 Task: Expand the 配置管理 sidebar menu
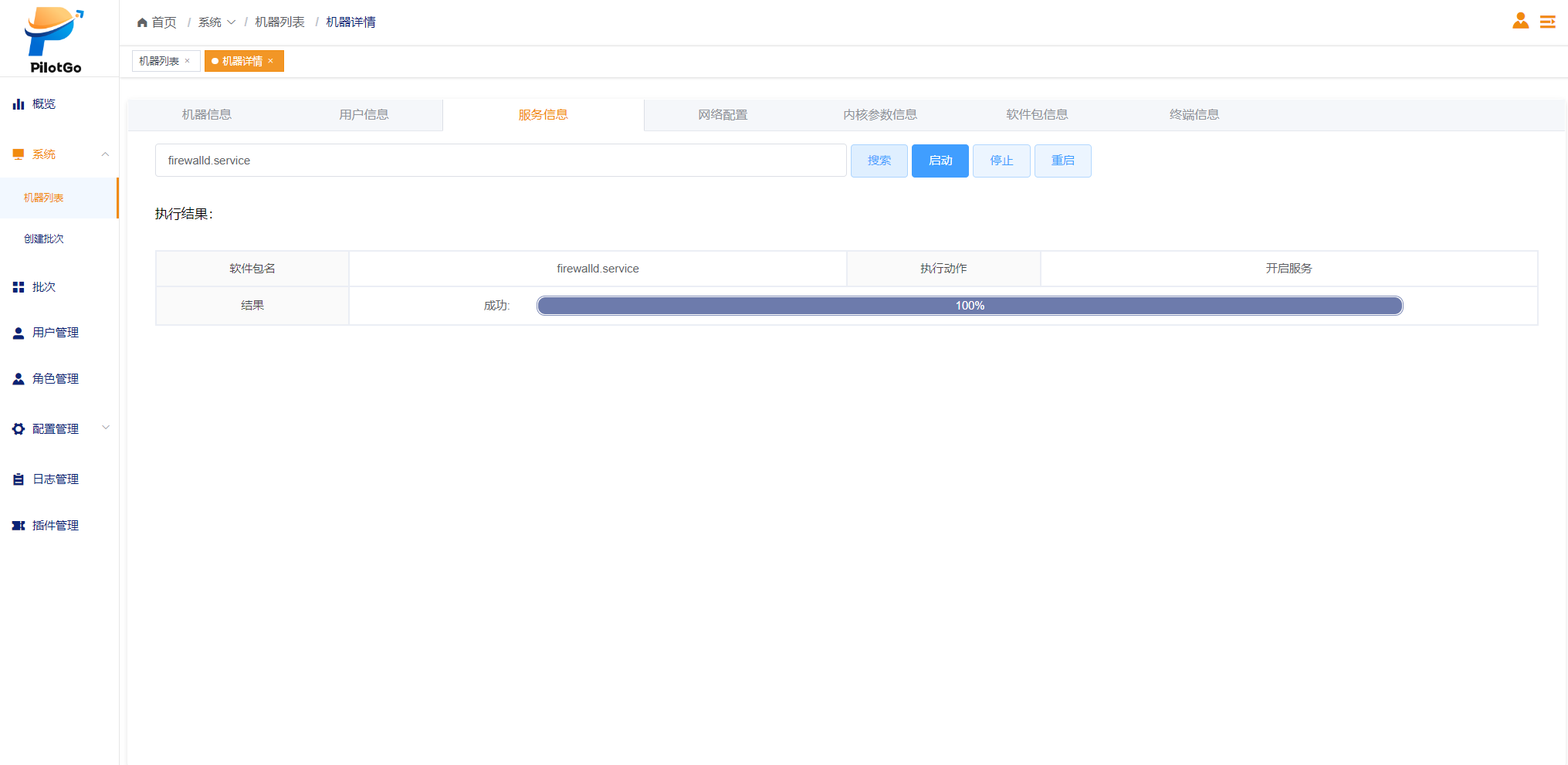click(105, 428)
